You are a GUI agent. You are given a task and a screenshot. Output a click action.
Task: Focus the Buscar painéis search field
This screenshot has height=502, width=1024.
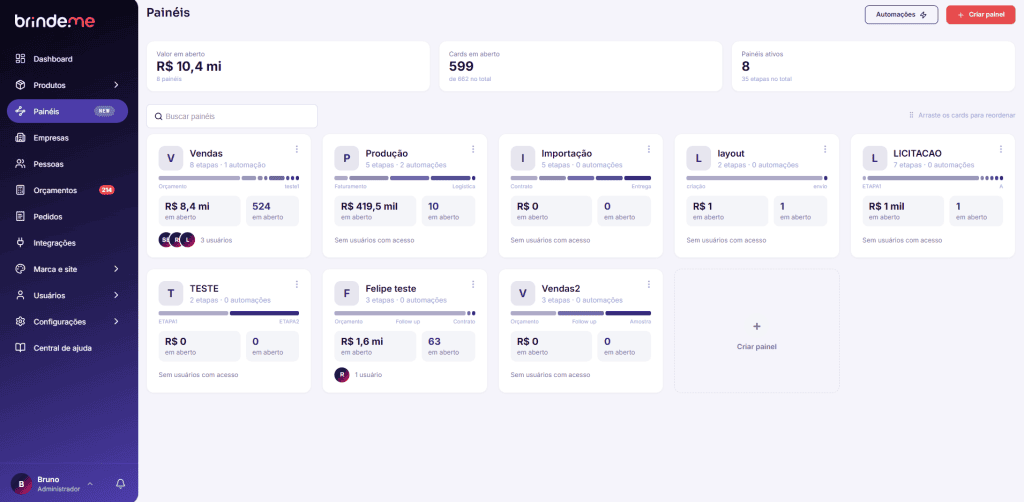[x=232, y=116]
